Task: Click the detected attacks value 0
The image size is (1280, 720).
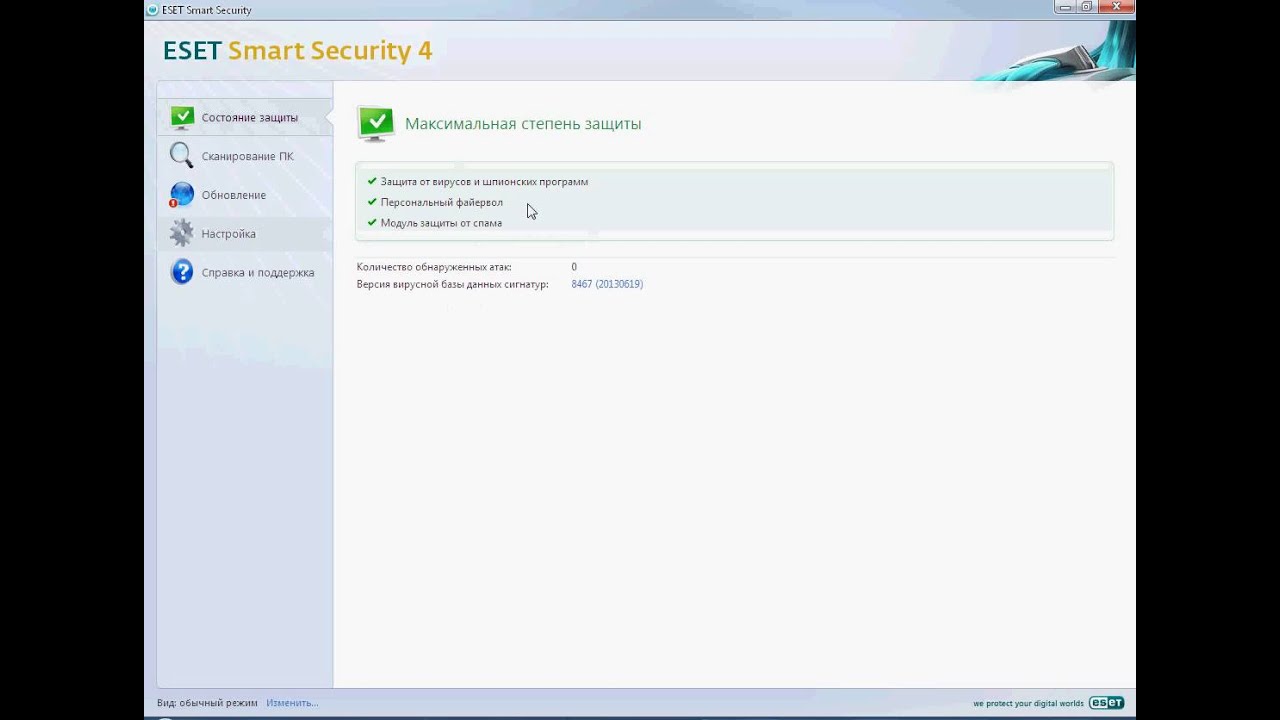Action: [574, 267]
